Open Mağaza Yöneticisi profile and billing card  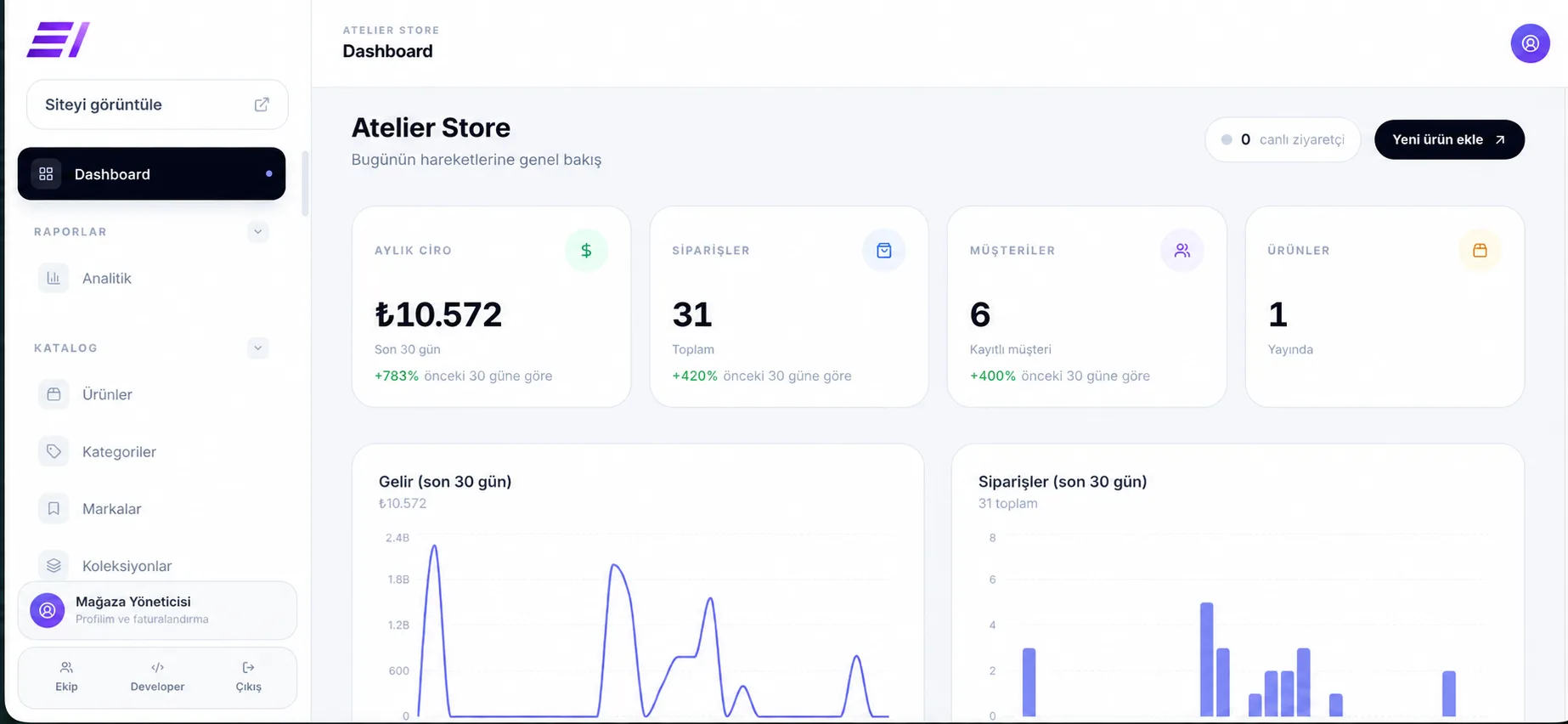[157, 610]
